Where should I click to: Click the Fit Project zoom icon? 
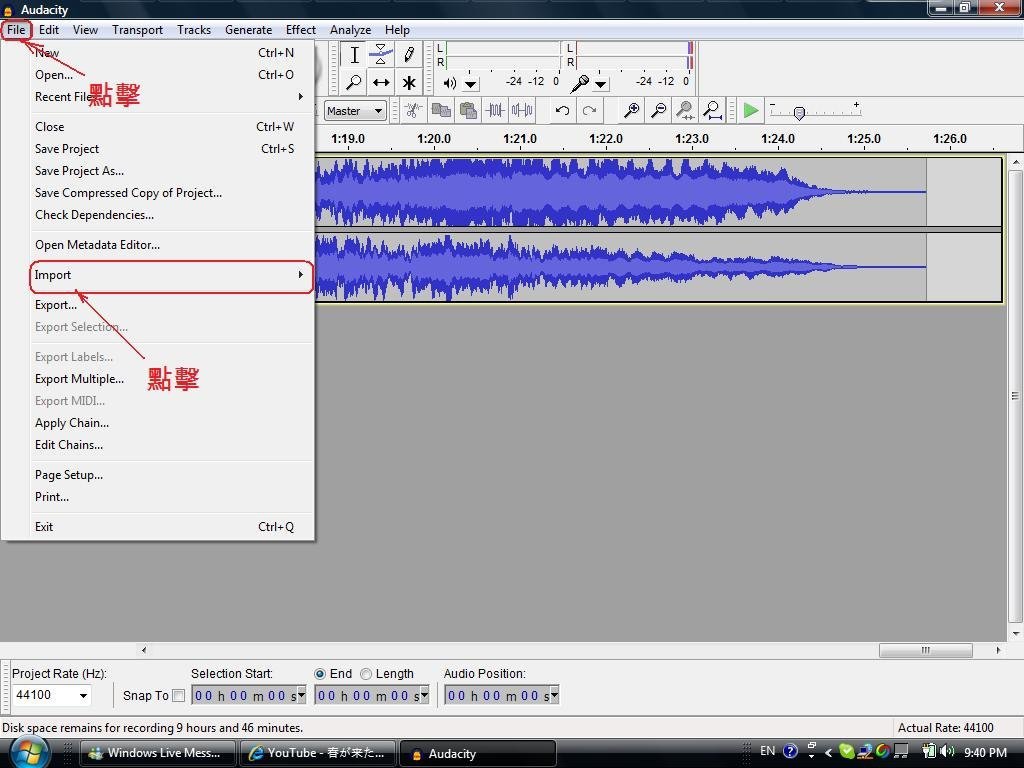coord(711,111)
